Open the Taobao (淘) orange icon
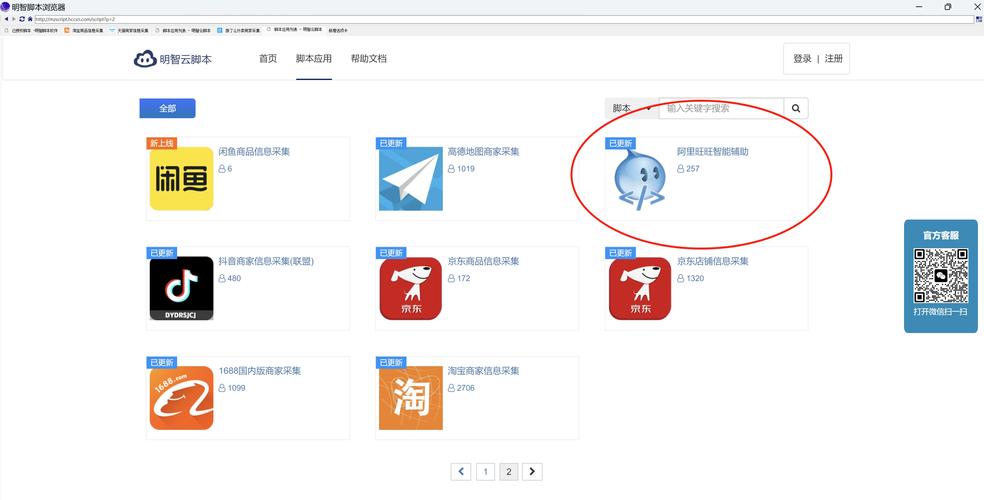The width and height of the screenshot is (984, 500). [x=410, y=397]
